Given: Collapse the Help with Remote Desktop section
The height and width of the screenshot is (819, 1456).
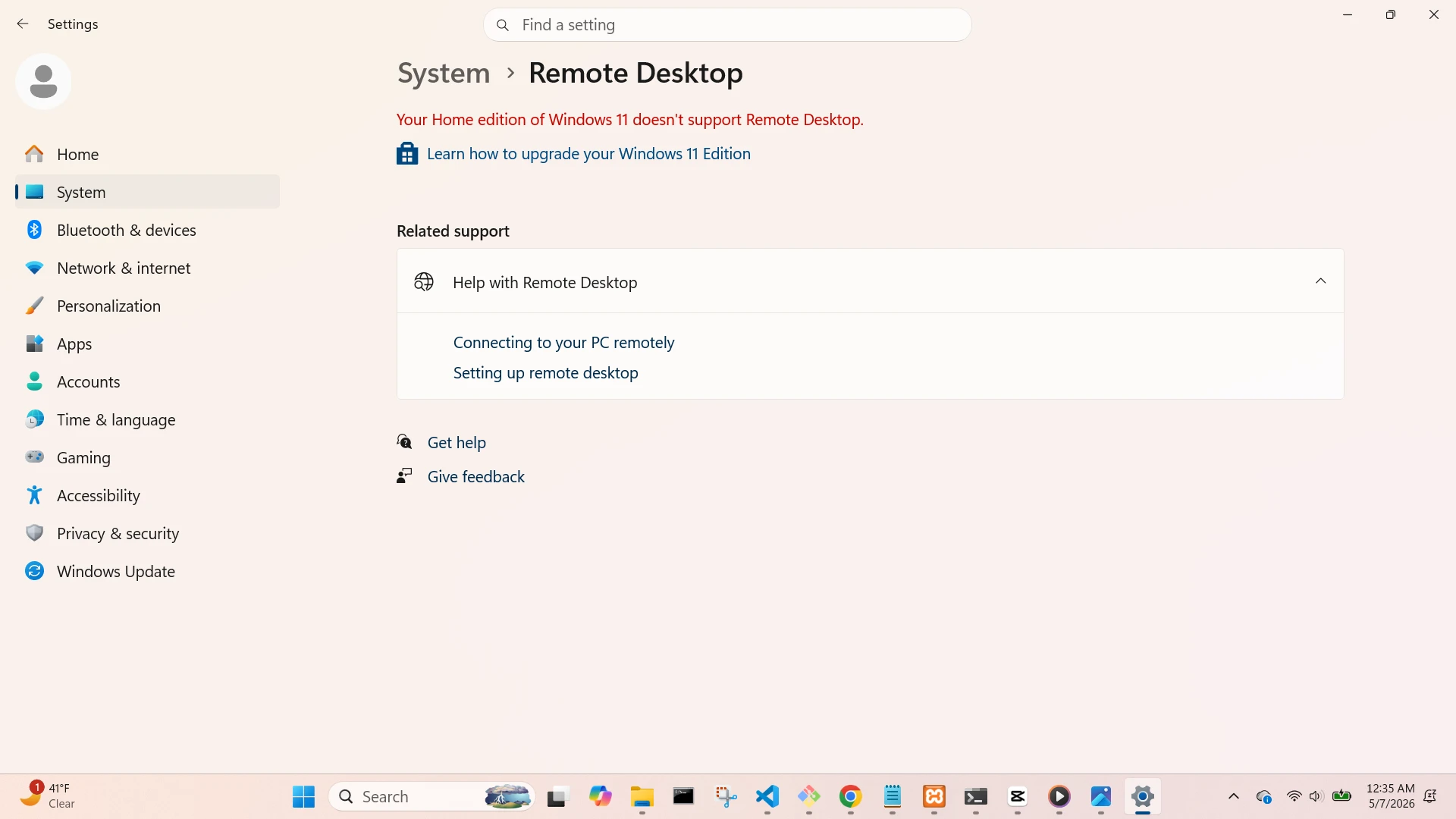Looking at the screenshot, I should pos(1320,281).
